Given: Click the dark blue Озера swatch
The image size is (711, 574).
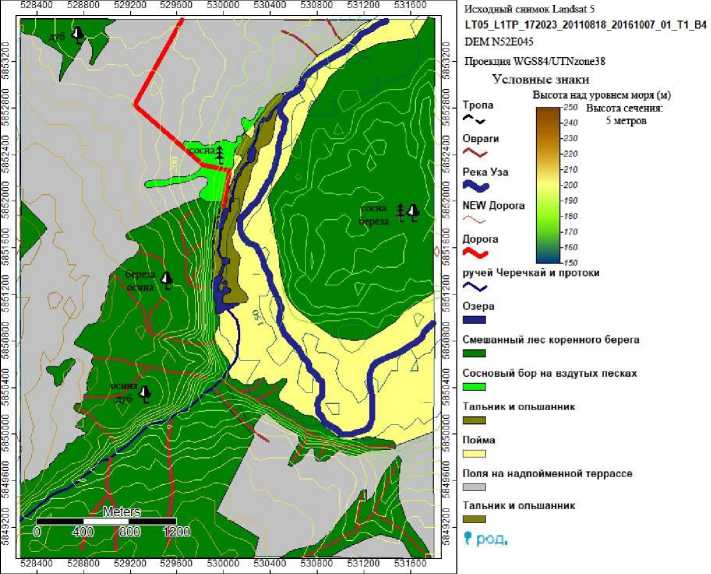Looking at the screenshot, I should (475, 320).
